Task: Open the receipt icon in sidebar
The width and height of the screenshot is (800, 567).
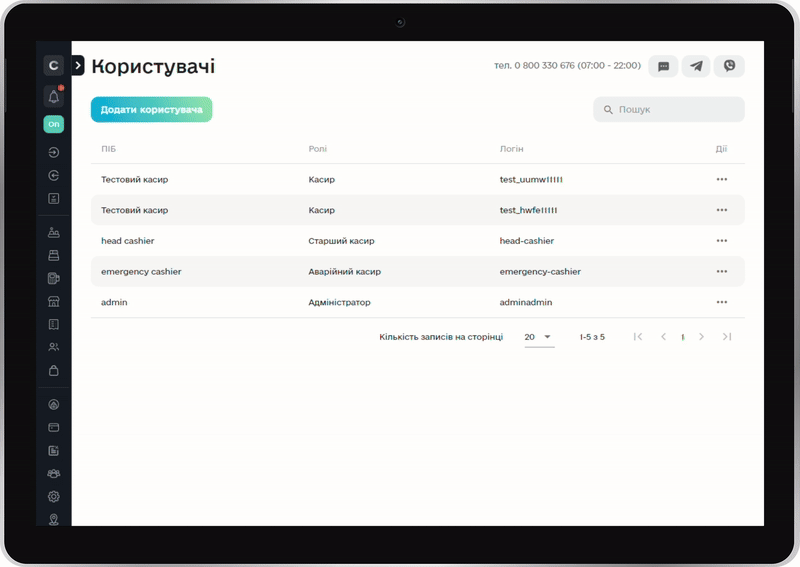Action: (x=54, y=324)
